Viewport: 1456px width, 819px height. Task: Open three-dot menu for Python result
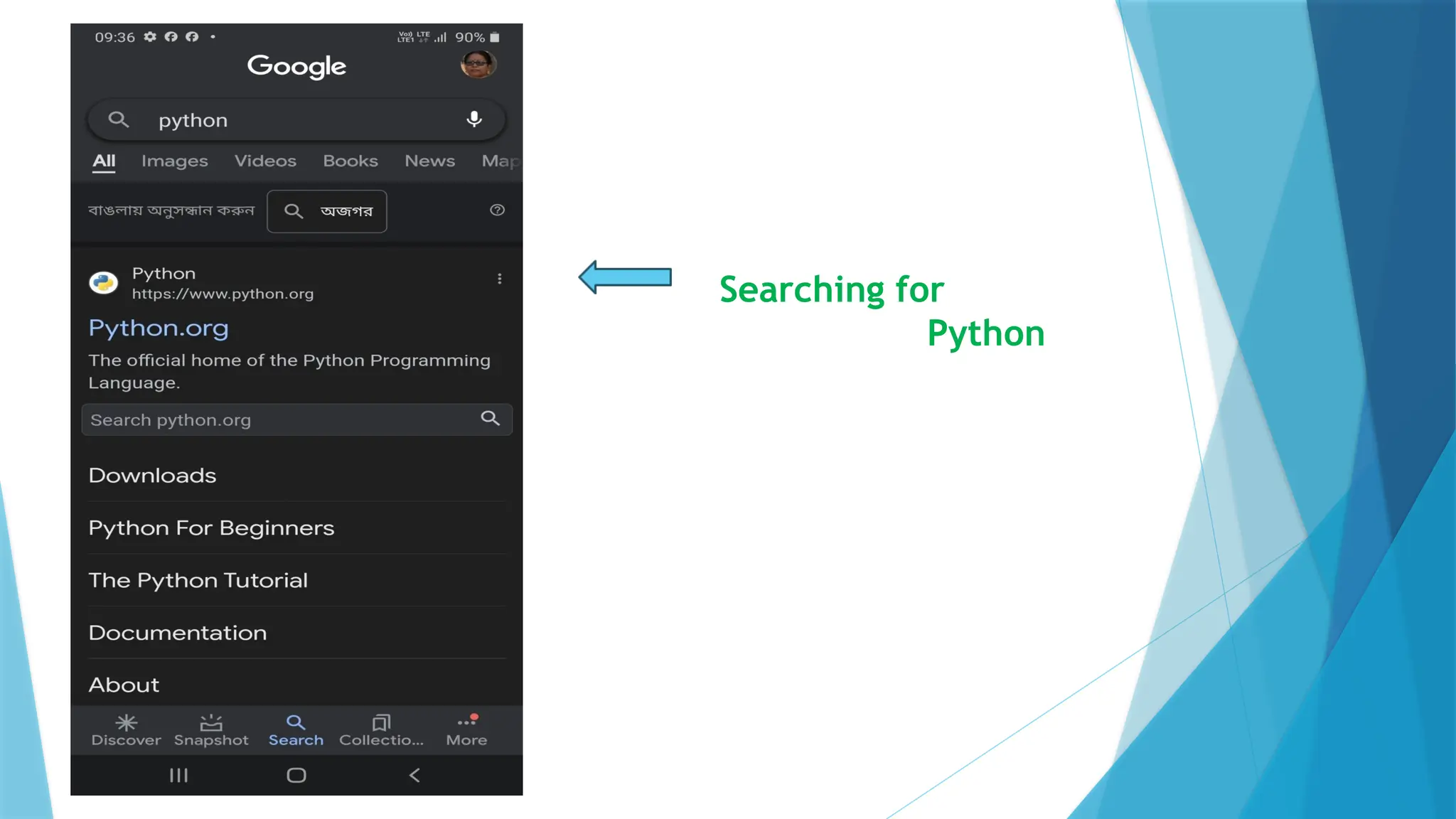pyautogui.click(x=500, y=279)
